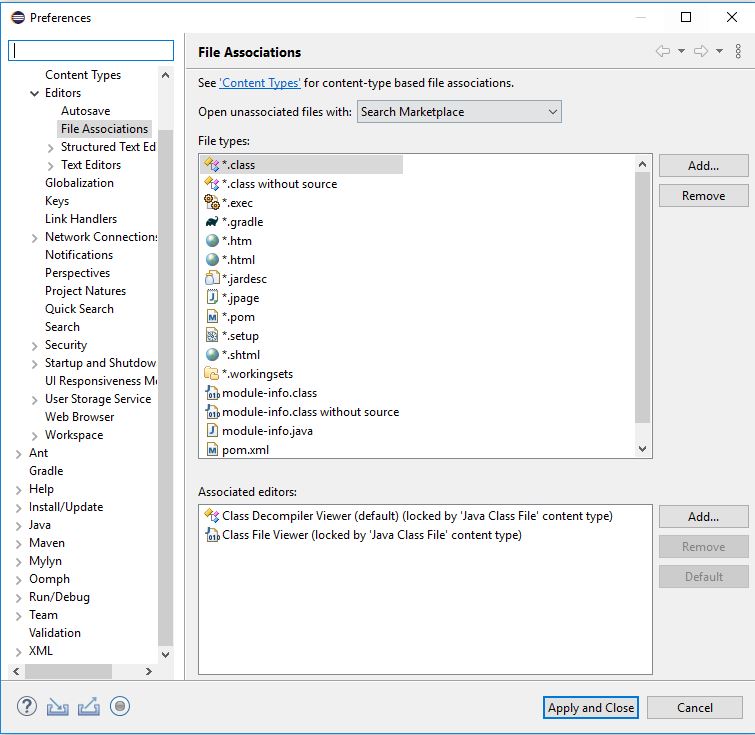Open the Forward history dropdown arrow
The width and height of the screenshot is (755, 735).
719,51
